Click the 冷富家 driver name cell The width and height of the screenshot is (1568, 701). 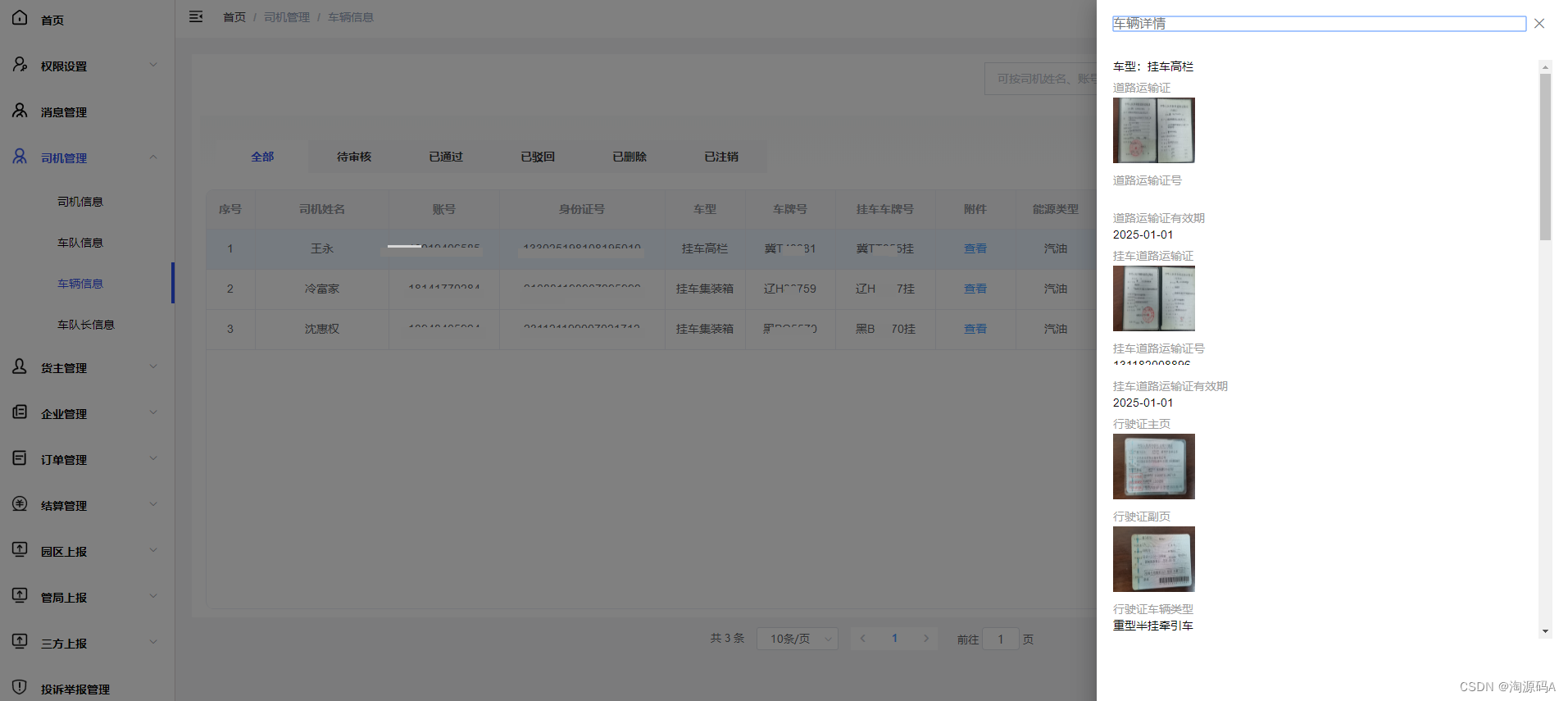(322, 289)
